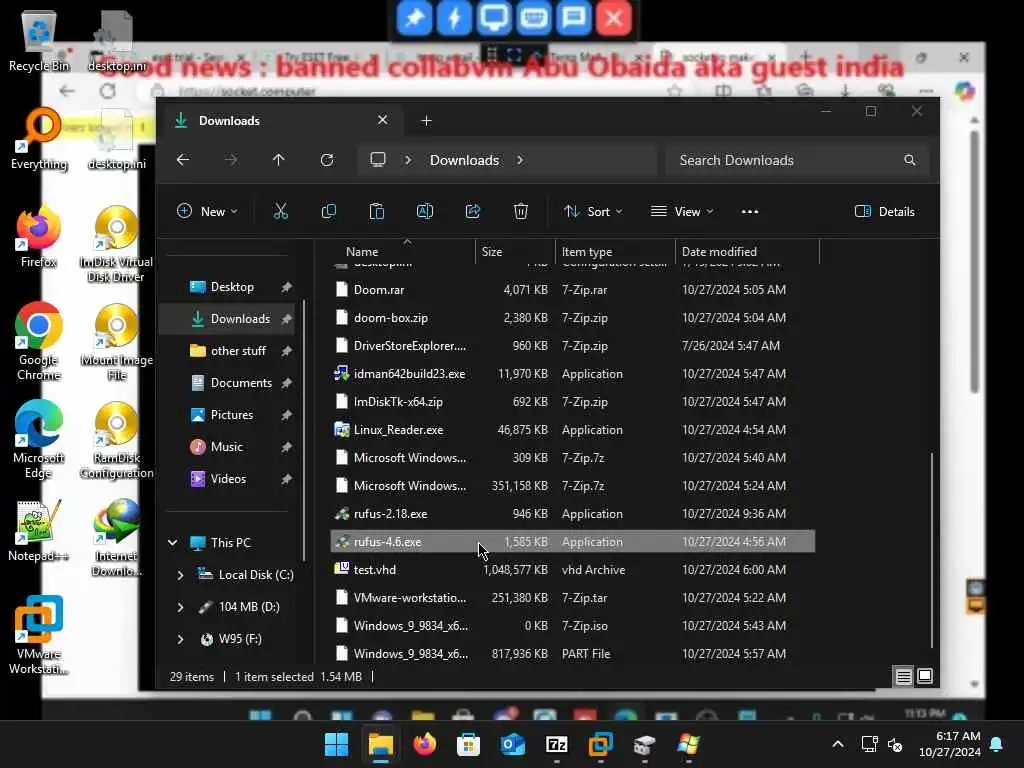Click the clock showing 6:17 AM
1024x768 pixels.
[958, 736]
